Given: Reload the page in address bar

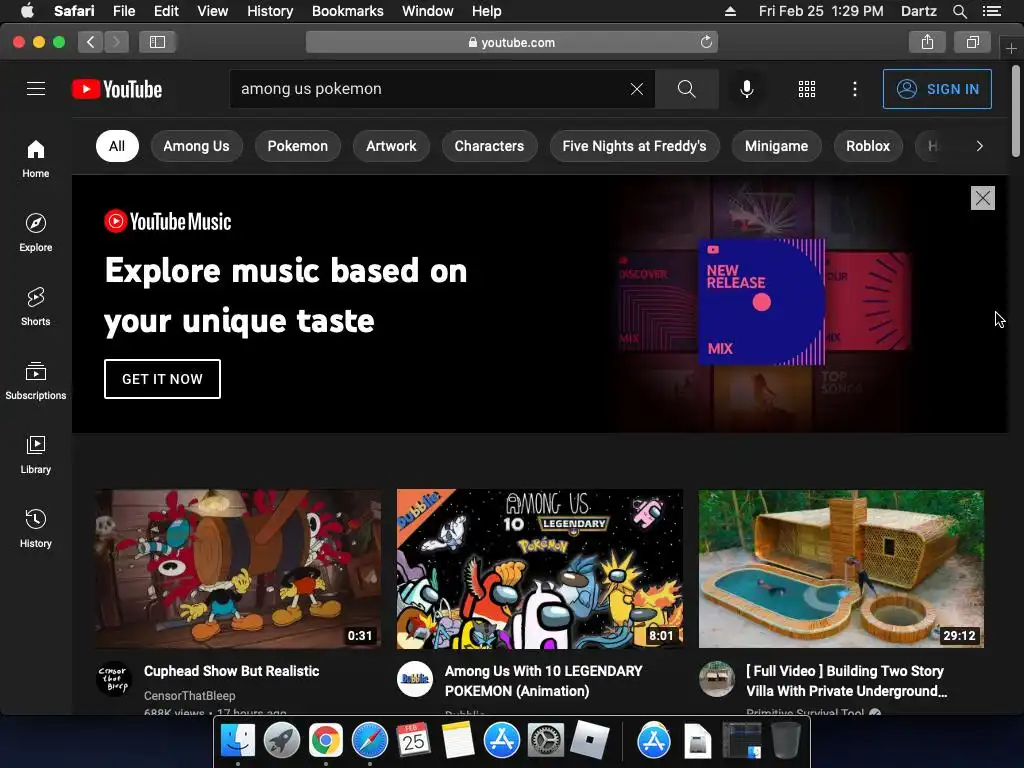Looking at the screenshot, I should click(706, 42).
